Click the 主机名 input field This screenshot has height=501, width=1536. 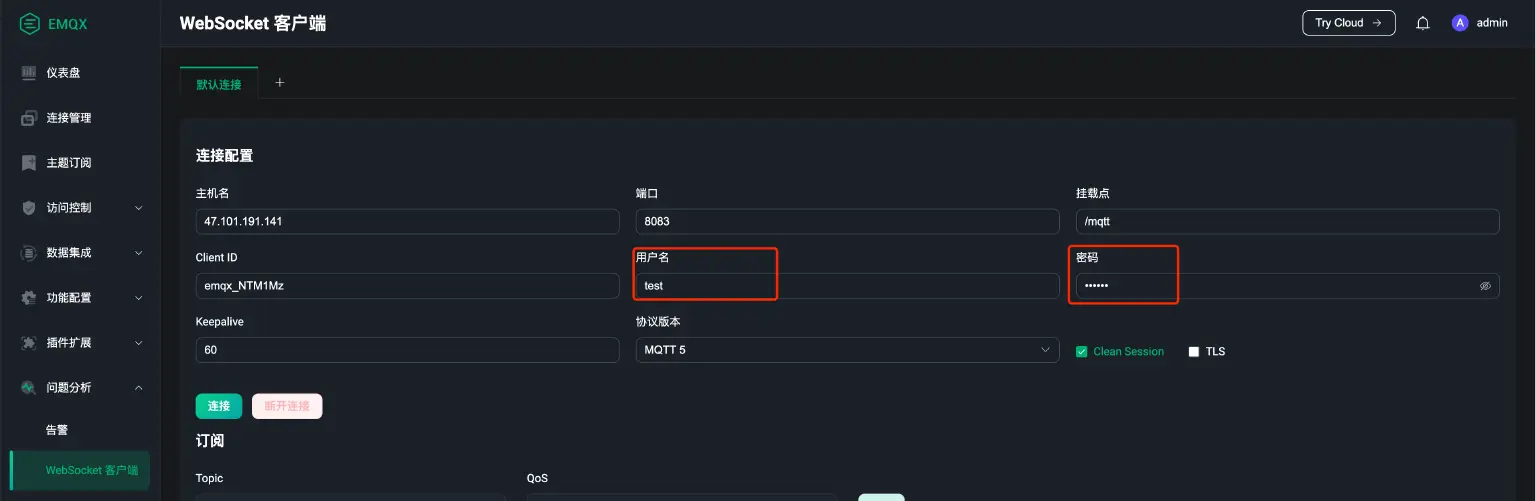point(407,222)
